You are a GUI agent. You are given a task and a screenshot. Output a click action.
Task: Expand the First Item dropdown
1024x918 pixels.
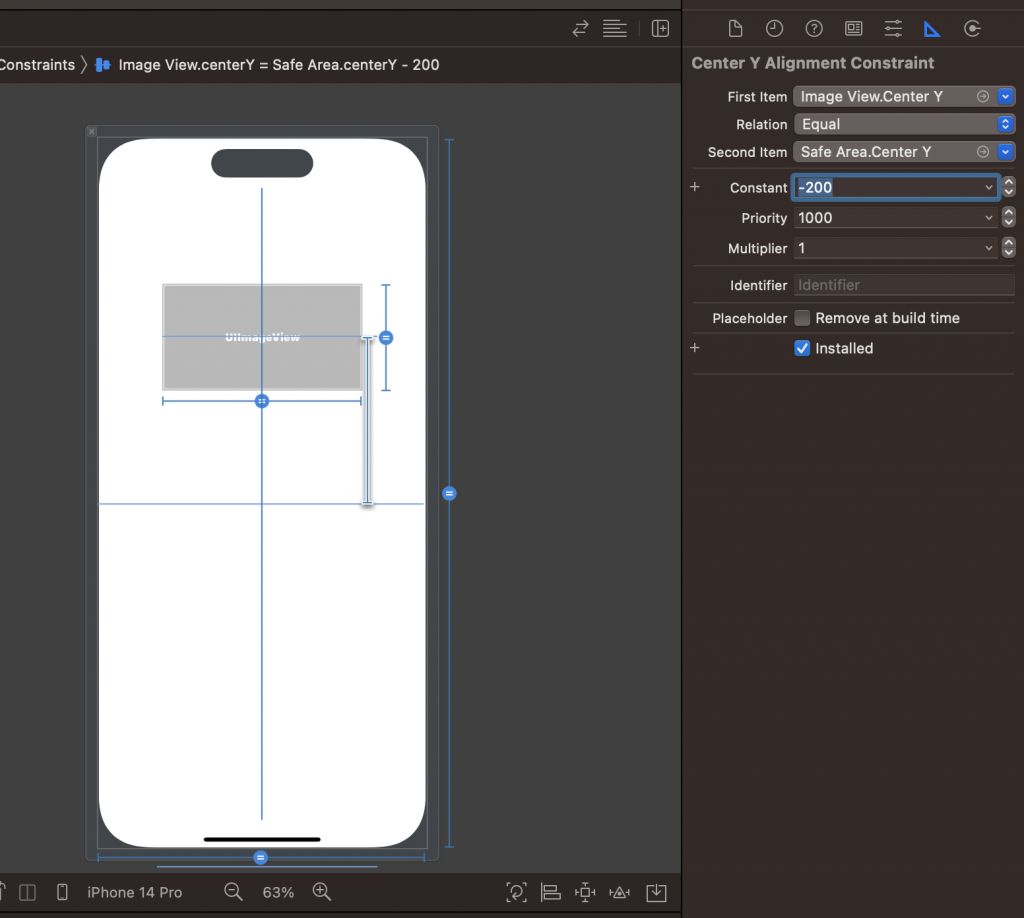tap(1006, 97)
